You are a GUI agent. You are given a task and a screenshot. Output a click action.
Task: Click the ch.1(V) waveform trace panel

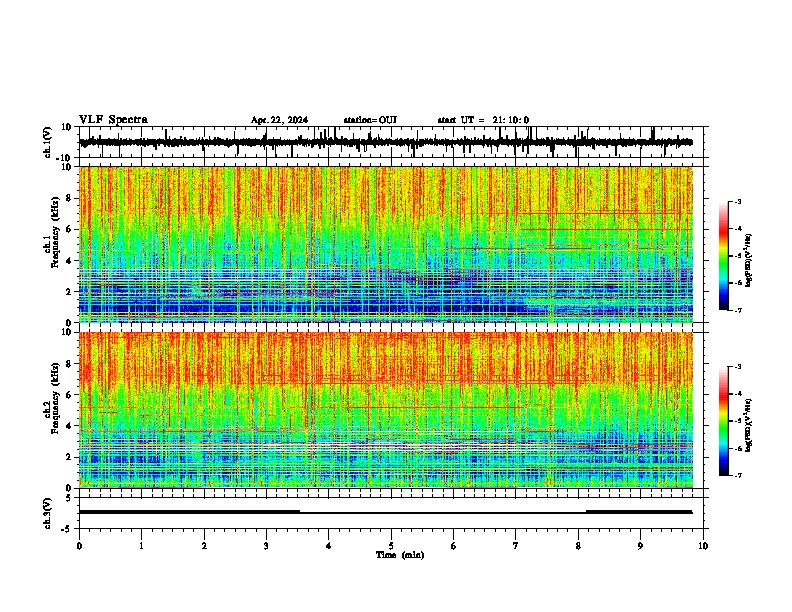[391, 142]
